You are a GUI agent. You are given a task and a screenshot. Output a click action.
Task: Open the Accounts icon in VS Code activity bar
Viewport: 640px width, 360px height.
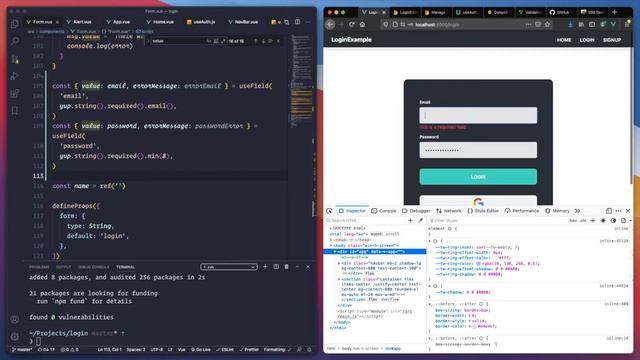15,319
